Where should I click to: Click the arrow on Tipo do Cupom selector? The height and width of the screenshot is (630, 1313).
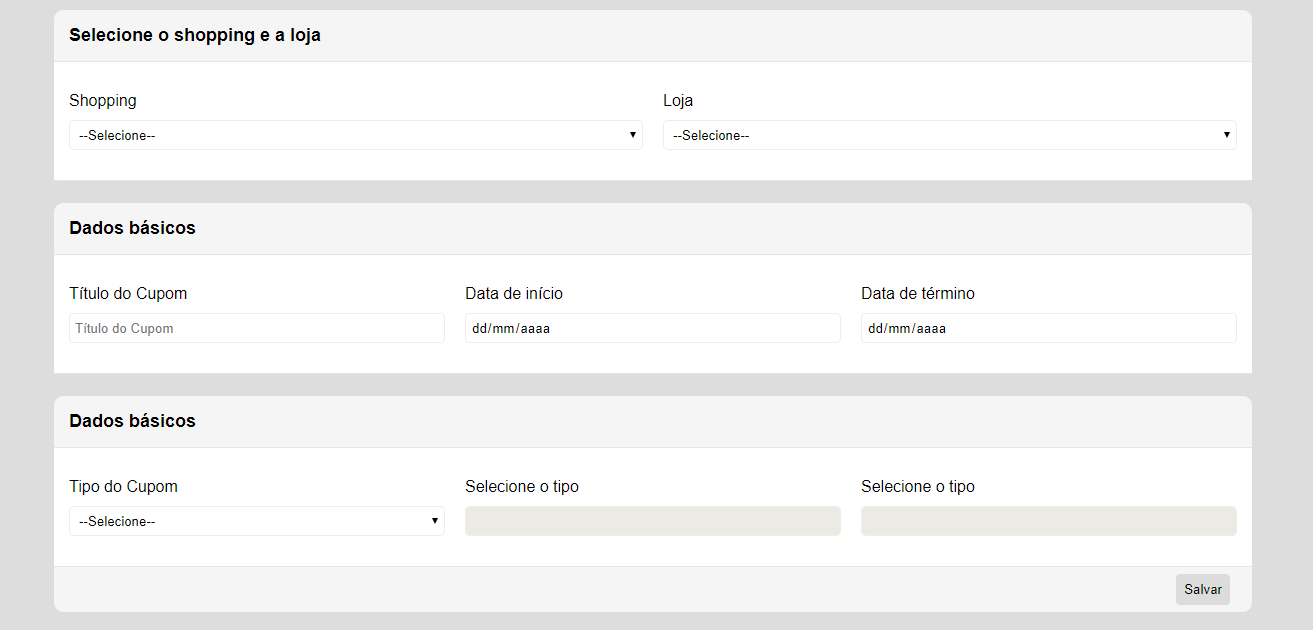[x=435, y=520]
